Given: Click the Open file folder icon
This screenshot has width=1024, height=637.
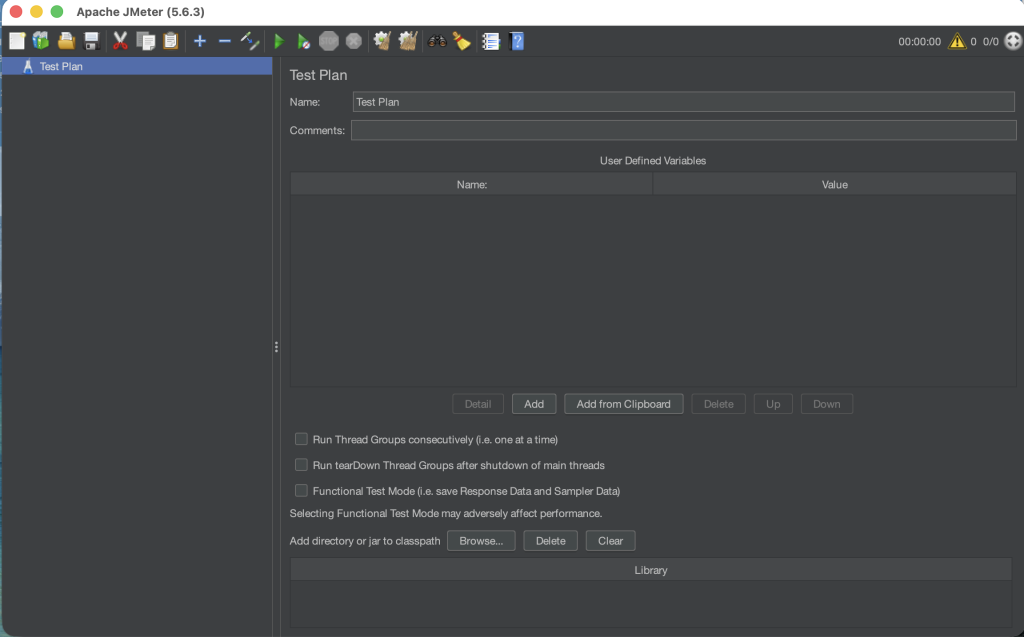Looking at the screenshot, I should pyautogui.click(x=66, y=41).
